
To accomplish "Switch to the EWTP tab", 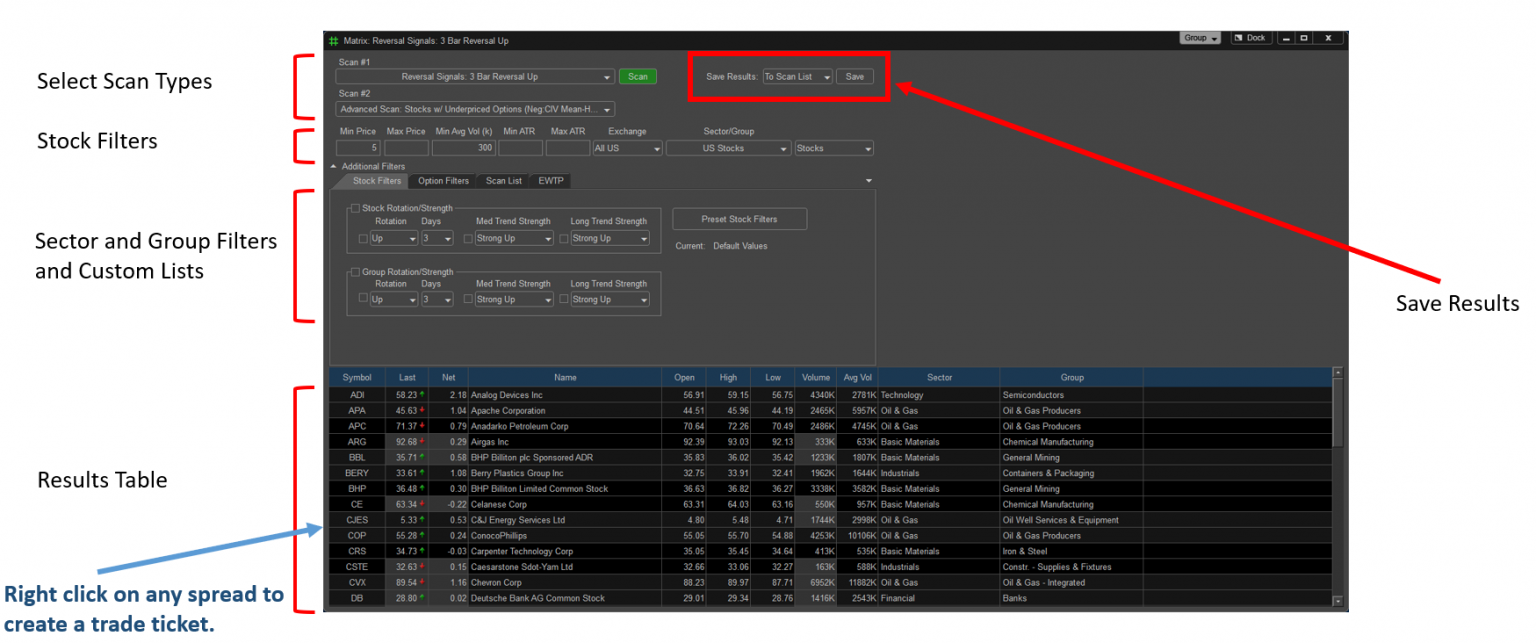I will (550, 181).
